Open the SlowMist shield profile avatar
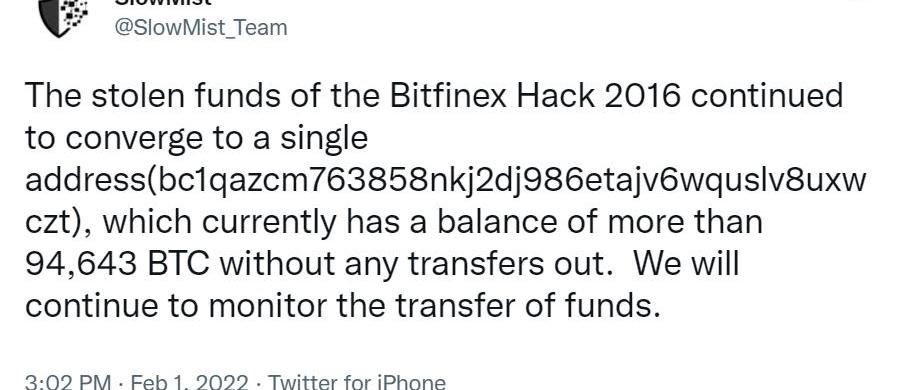 [63, 17]
